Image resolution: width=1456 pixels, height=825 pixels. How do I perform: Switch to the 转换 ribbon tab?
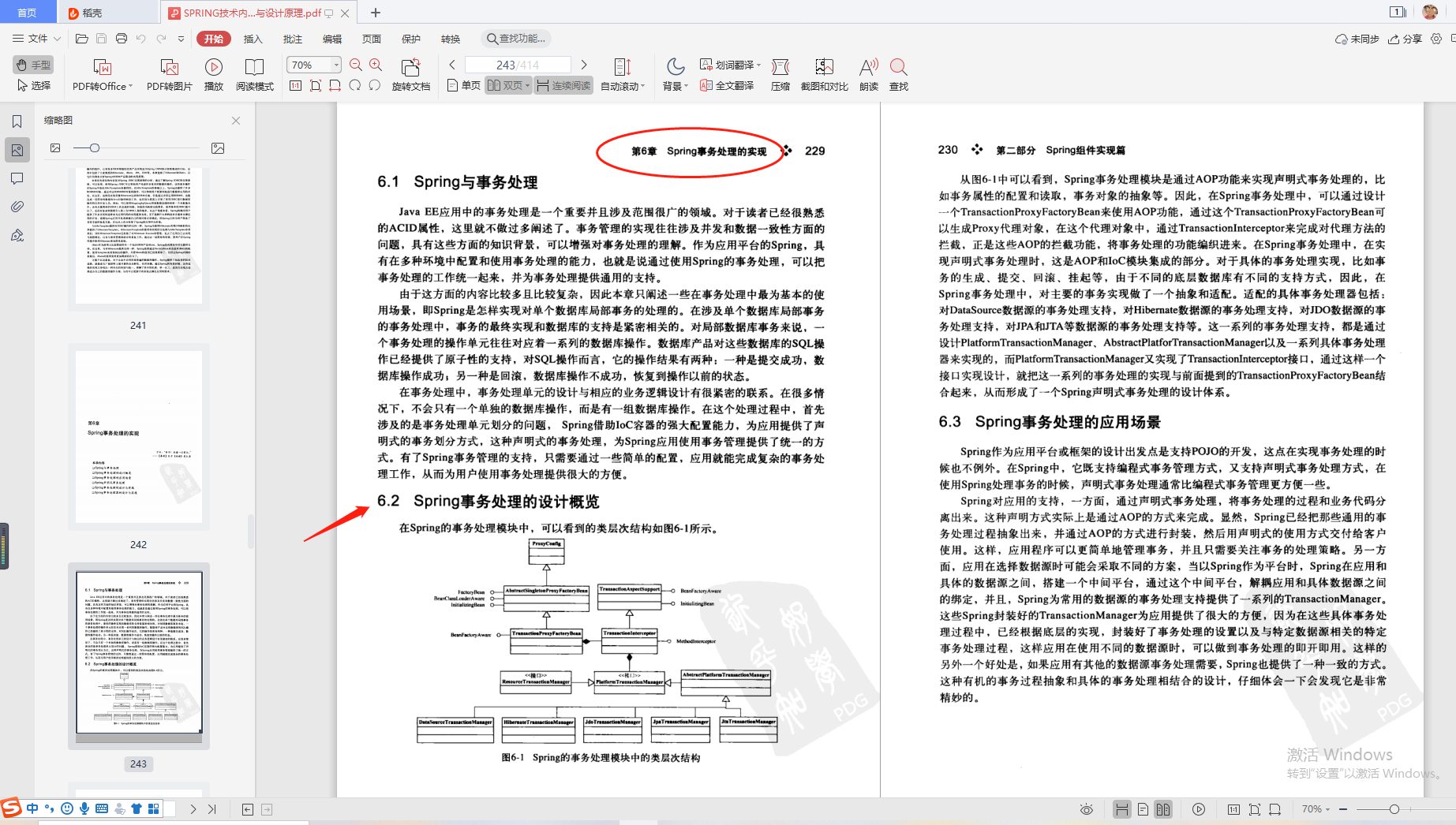point(450,39)
